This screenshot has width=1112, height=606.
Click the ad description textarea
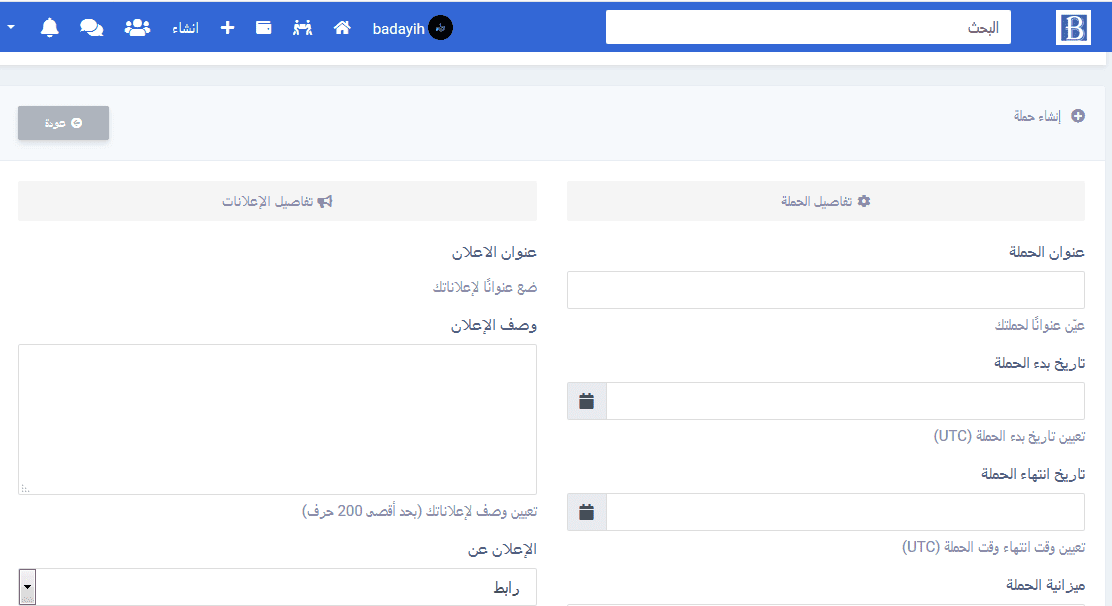pos(277,420)
